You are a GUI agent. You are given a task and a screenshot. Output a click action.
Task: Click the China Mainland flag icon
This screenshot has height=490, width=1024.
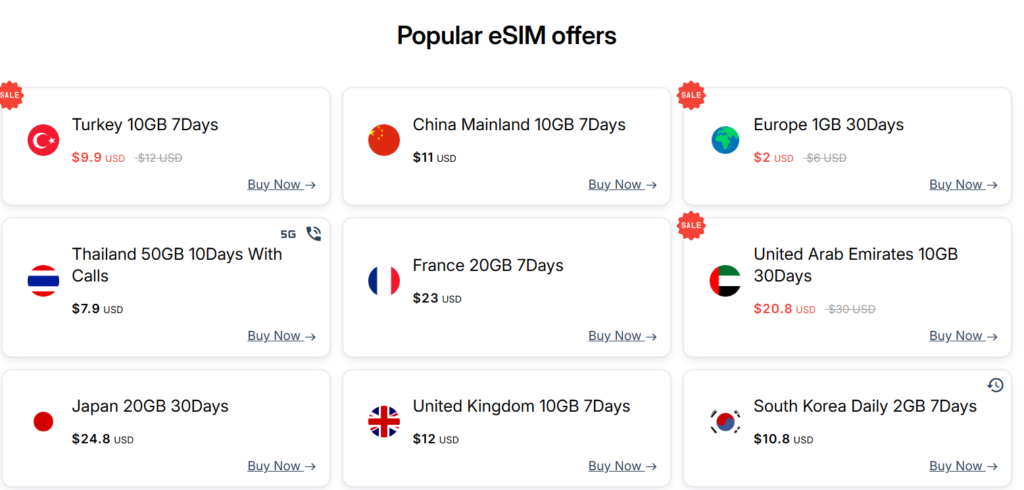click(384, 140)
